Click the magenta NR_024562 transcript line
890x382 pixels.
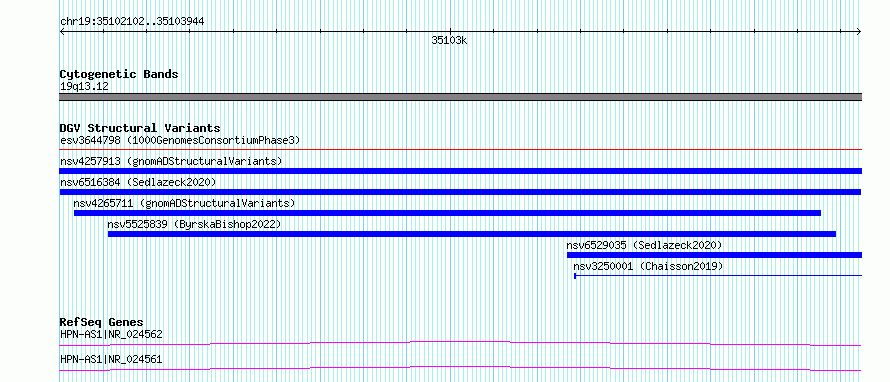460,343
